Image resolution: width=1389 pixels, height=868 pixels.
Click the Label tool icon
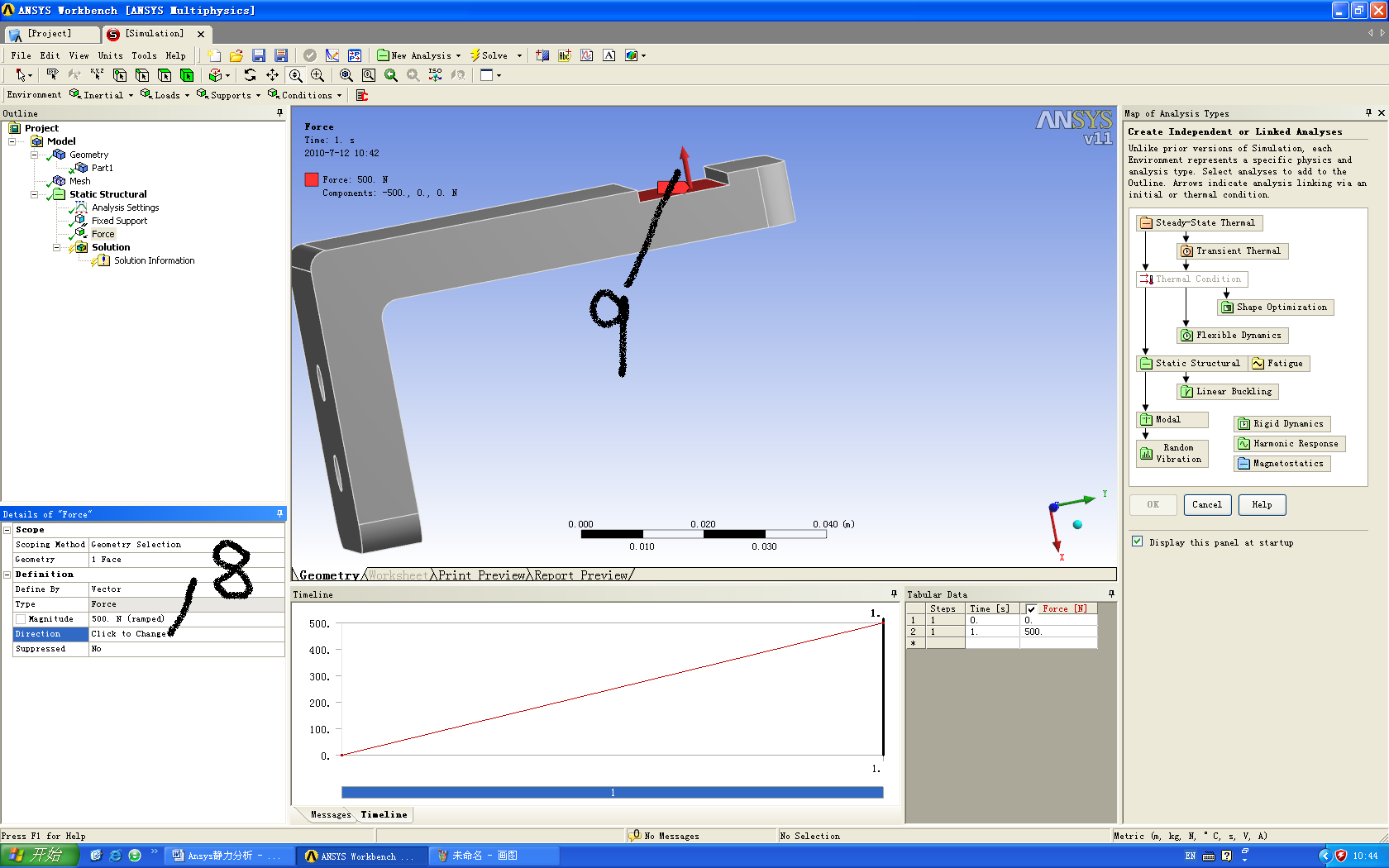pos(52,75)
